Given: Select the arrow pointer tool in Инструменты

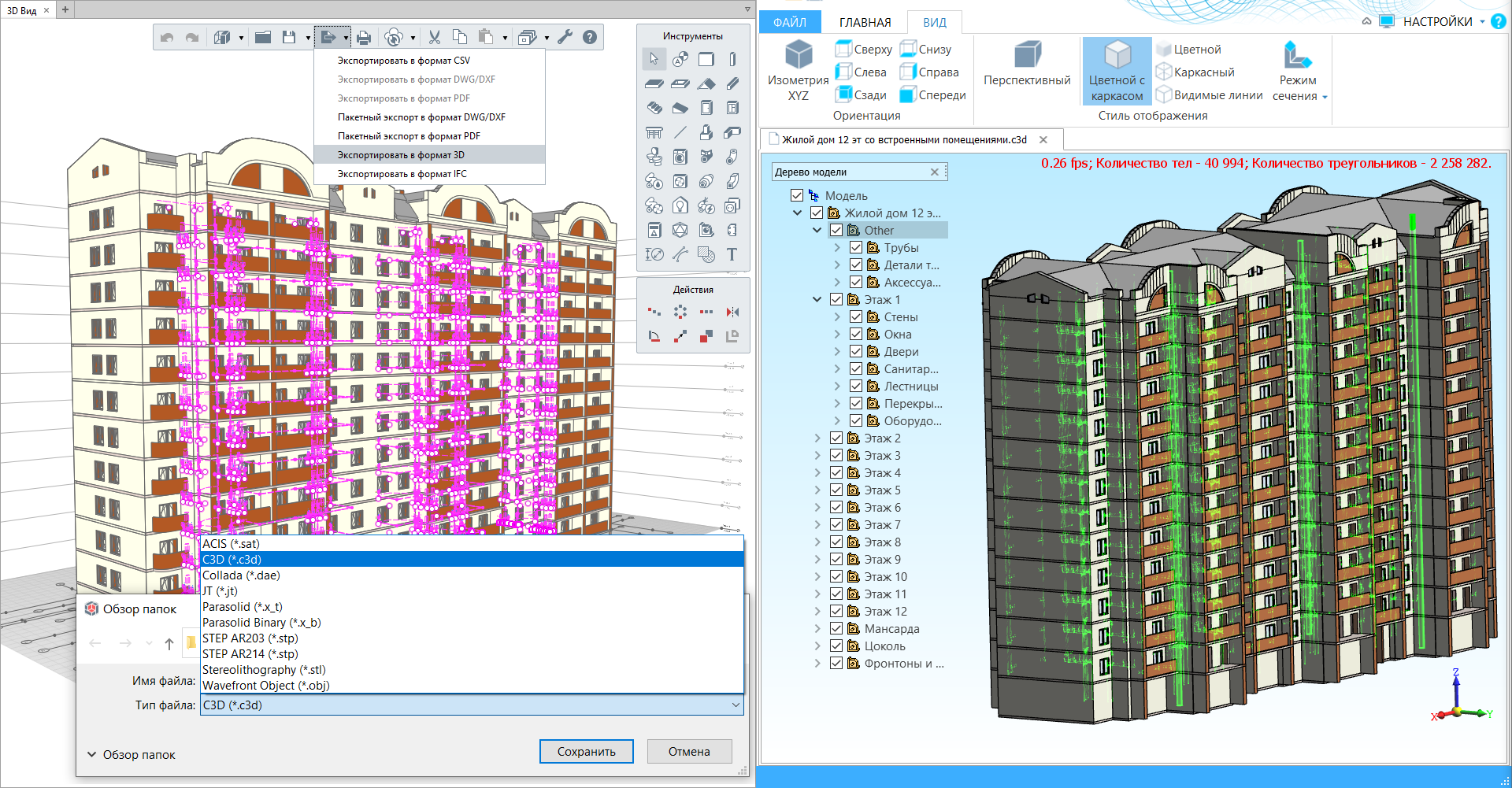Looking at the screenshot, I should [654, 59].
